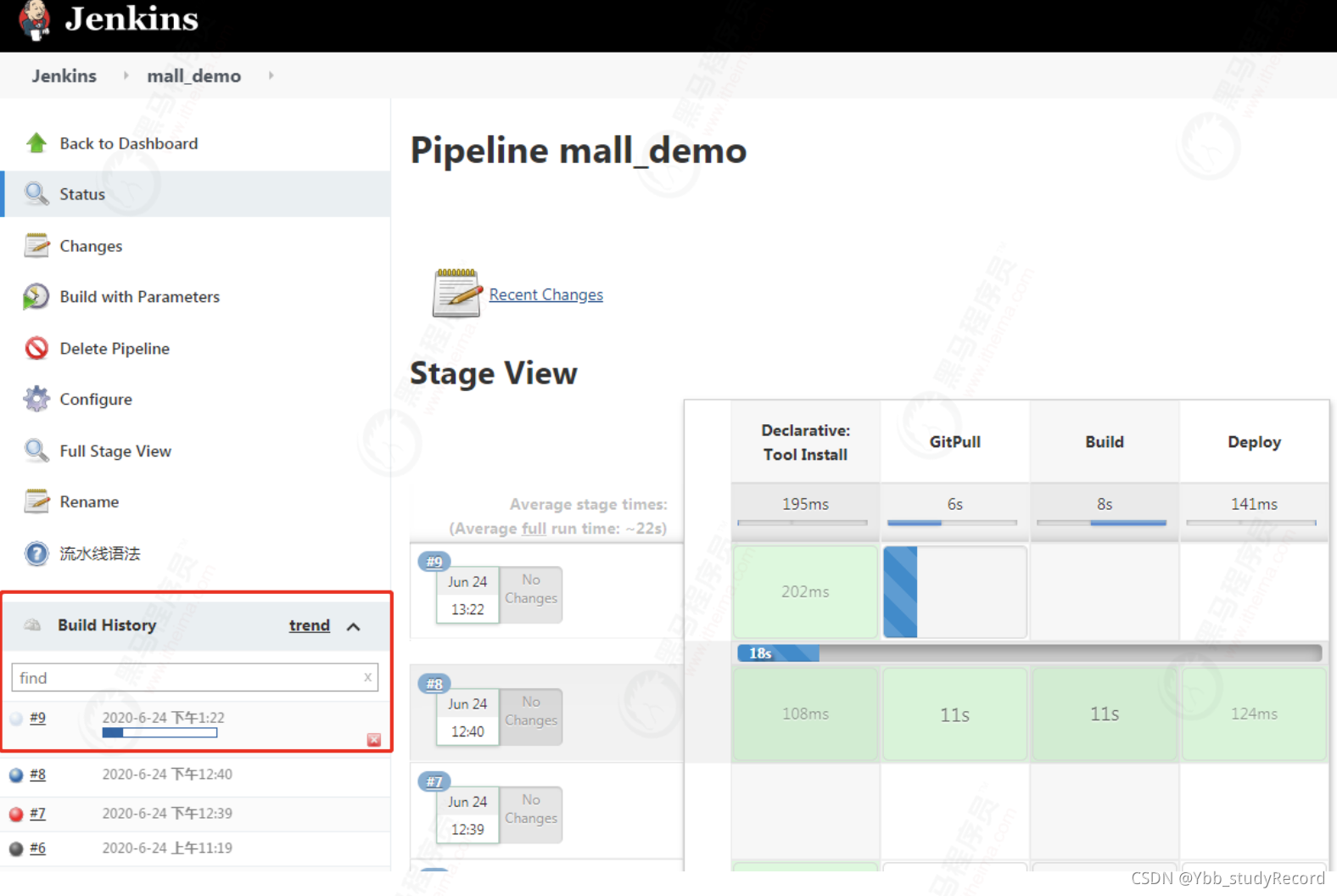This screenshot has width=1337, height=896.
Task: Click the Status magnifier icon
Action: [x=36, y=193]
